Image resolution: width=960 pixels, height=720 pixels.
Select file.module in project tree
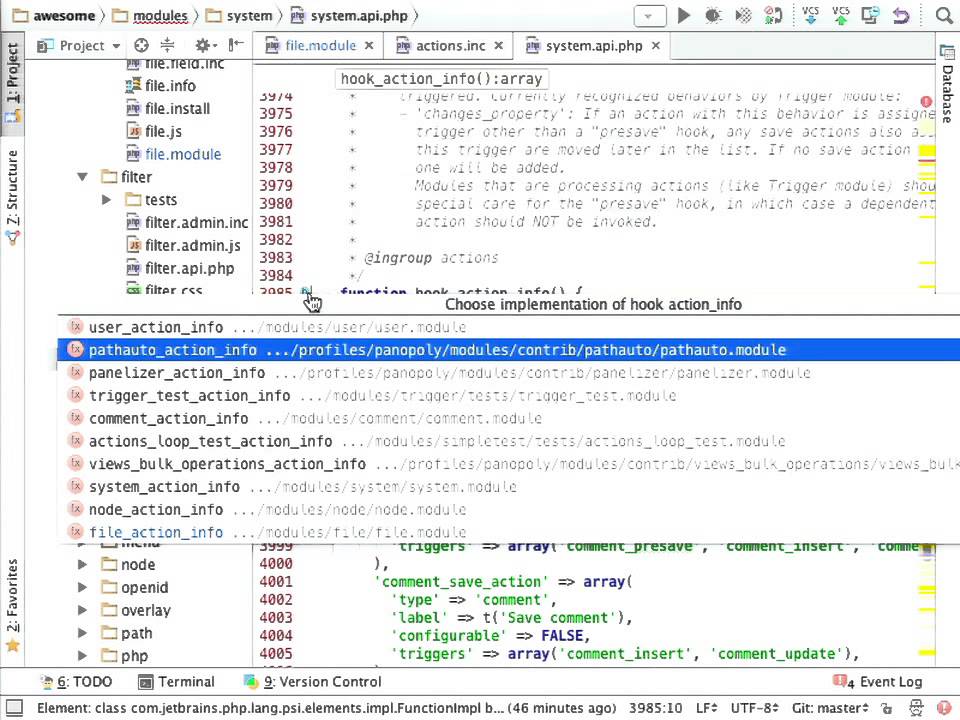click(174, 154)
